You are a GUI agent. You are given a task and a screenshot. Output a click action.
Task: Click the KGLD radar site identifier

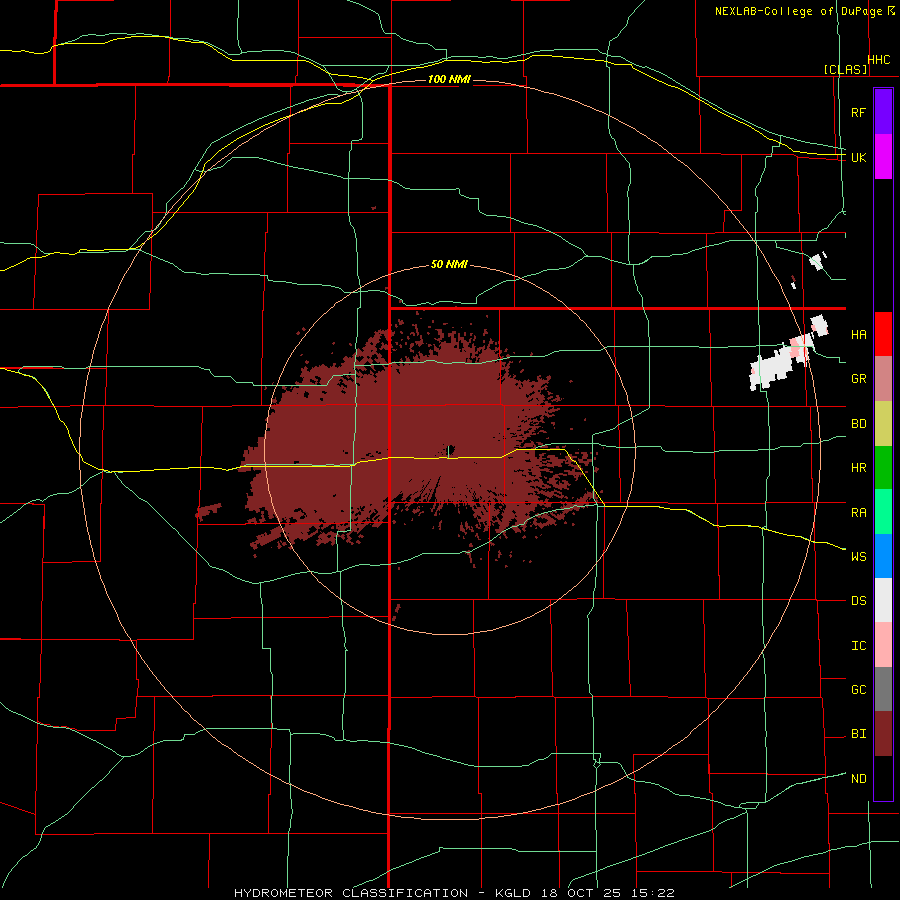514,893
